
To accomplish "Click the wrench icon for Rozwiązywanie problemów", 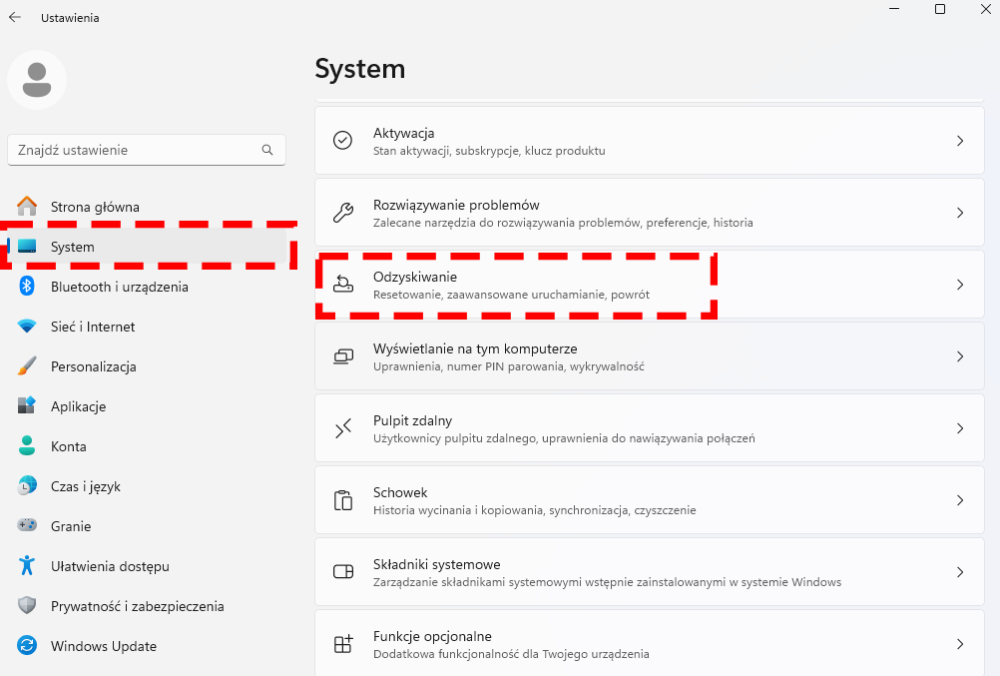I will [342, 212].
